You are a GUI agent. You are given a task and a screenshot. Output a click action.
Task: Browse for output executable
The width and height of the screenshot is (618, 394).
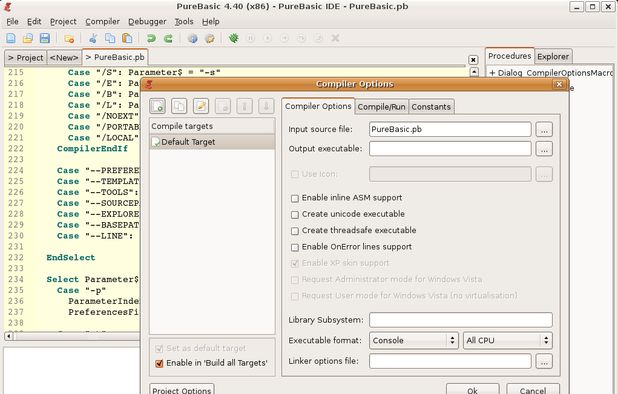pos(544,149)
